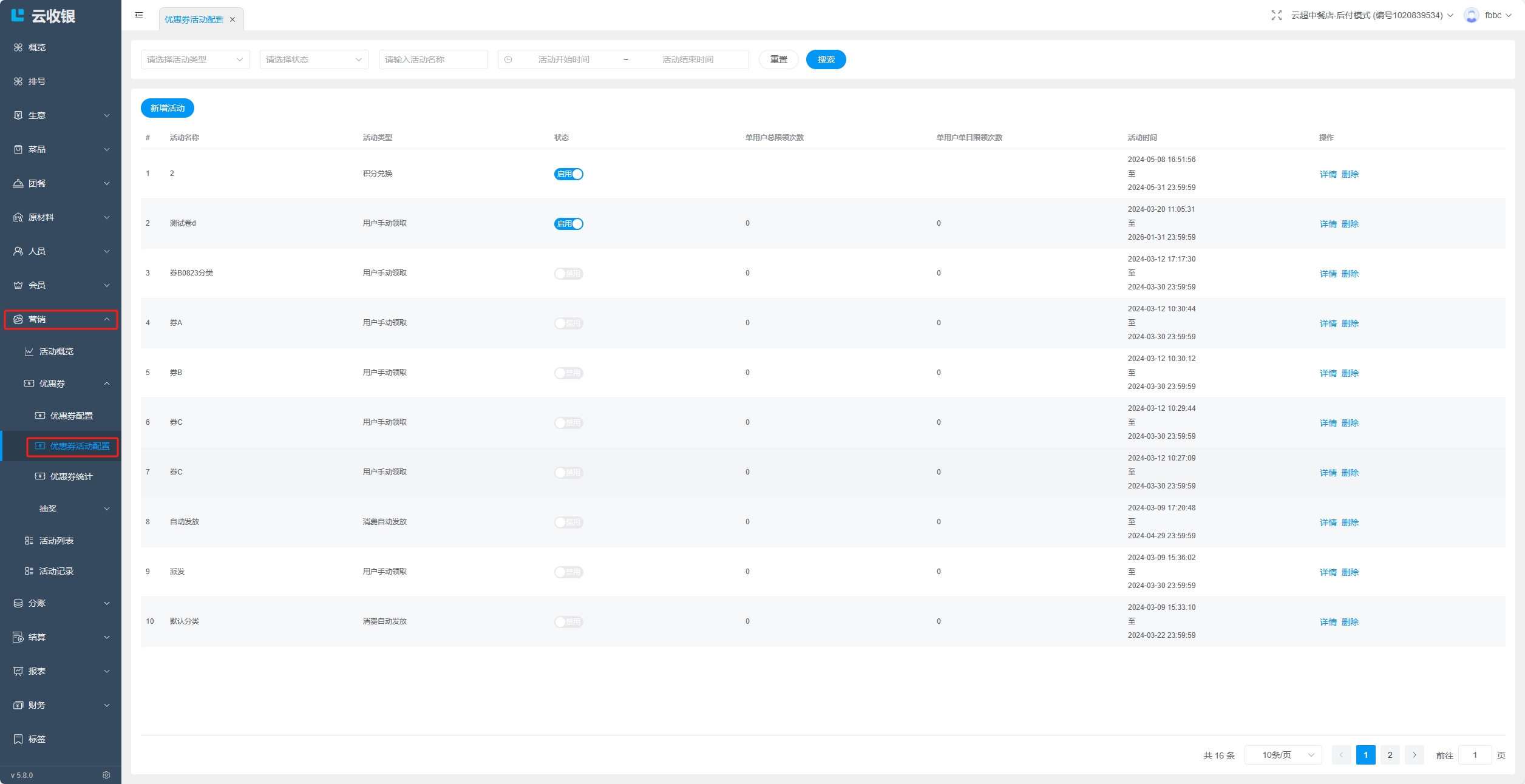Close the 优惠券活动配置 tab

tap(233, 19)
